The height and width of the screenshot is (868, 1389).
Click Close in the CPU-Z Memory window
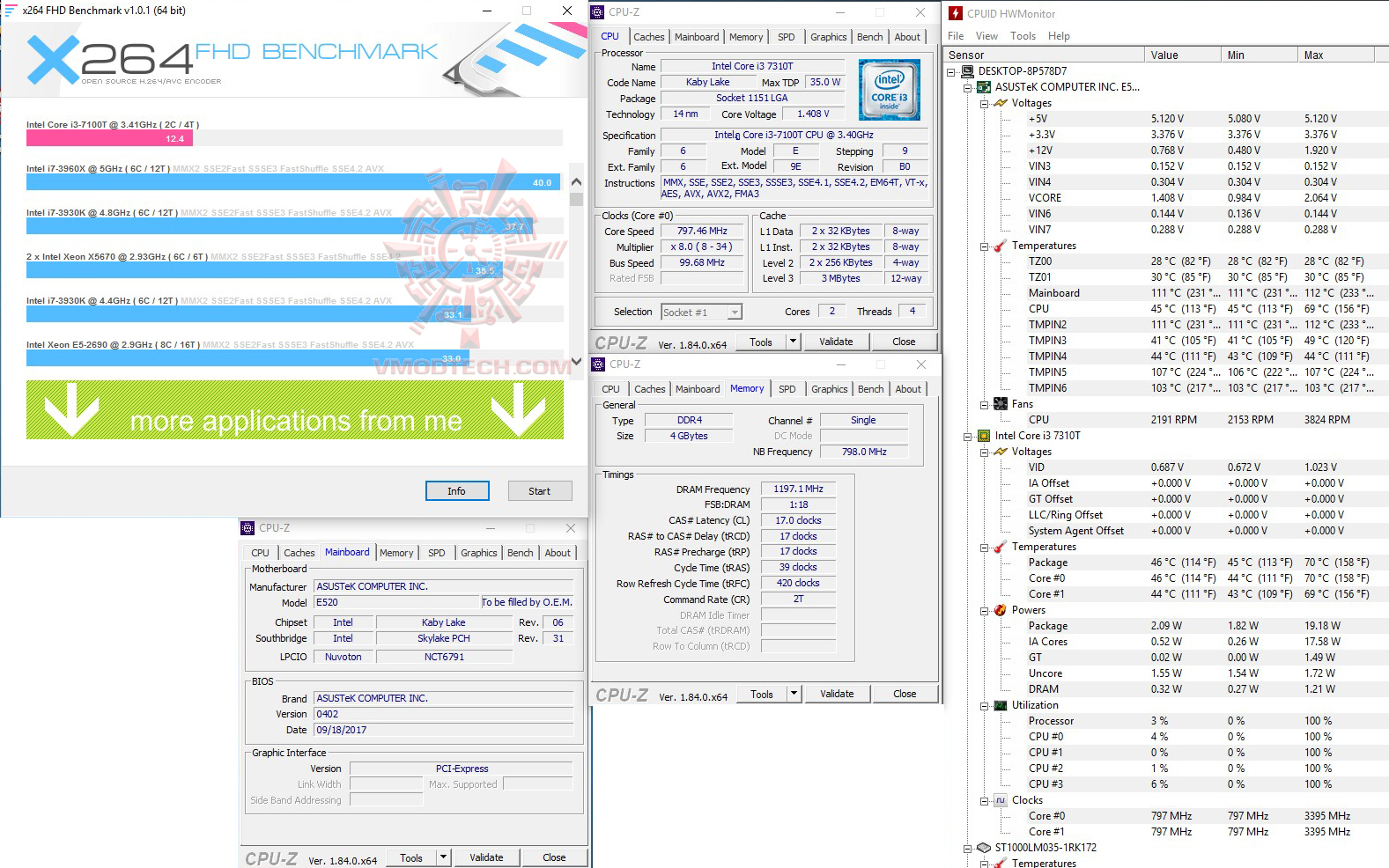[905, 694]
